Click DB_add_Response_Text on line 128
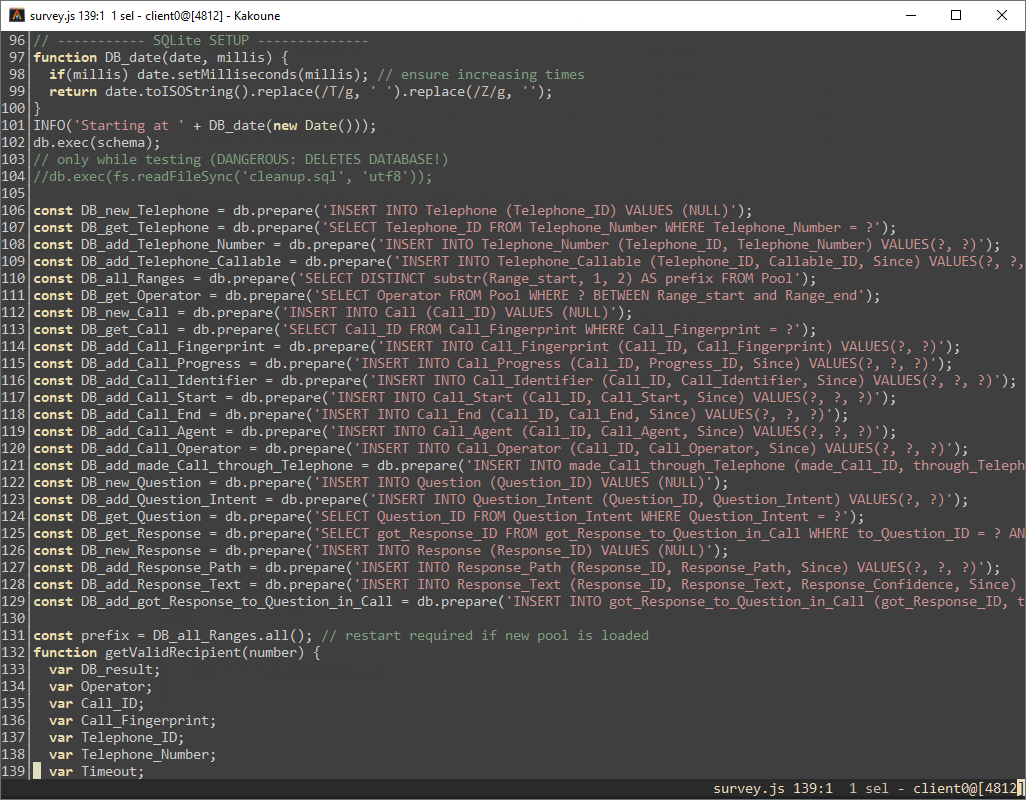 (x=161, y=585)
